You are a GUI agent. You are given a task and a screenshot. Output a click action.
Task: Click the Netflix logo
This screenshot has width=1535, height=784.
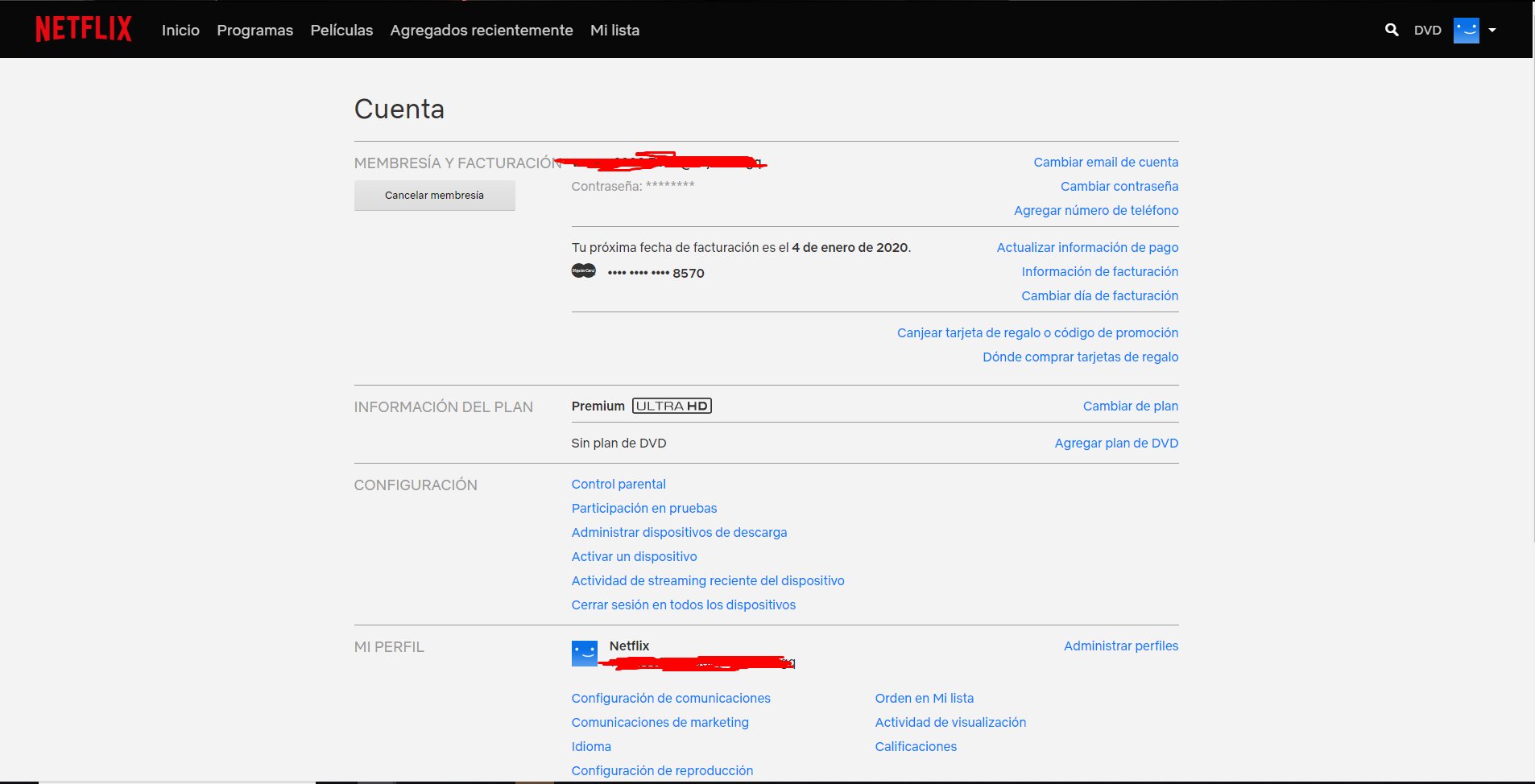[x=84, y=30]
